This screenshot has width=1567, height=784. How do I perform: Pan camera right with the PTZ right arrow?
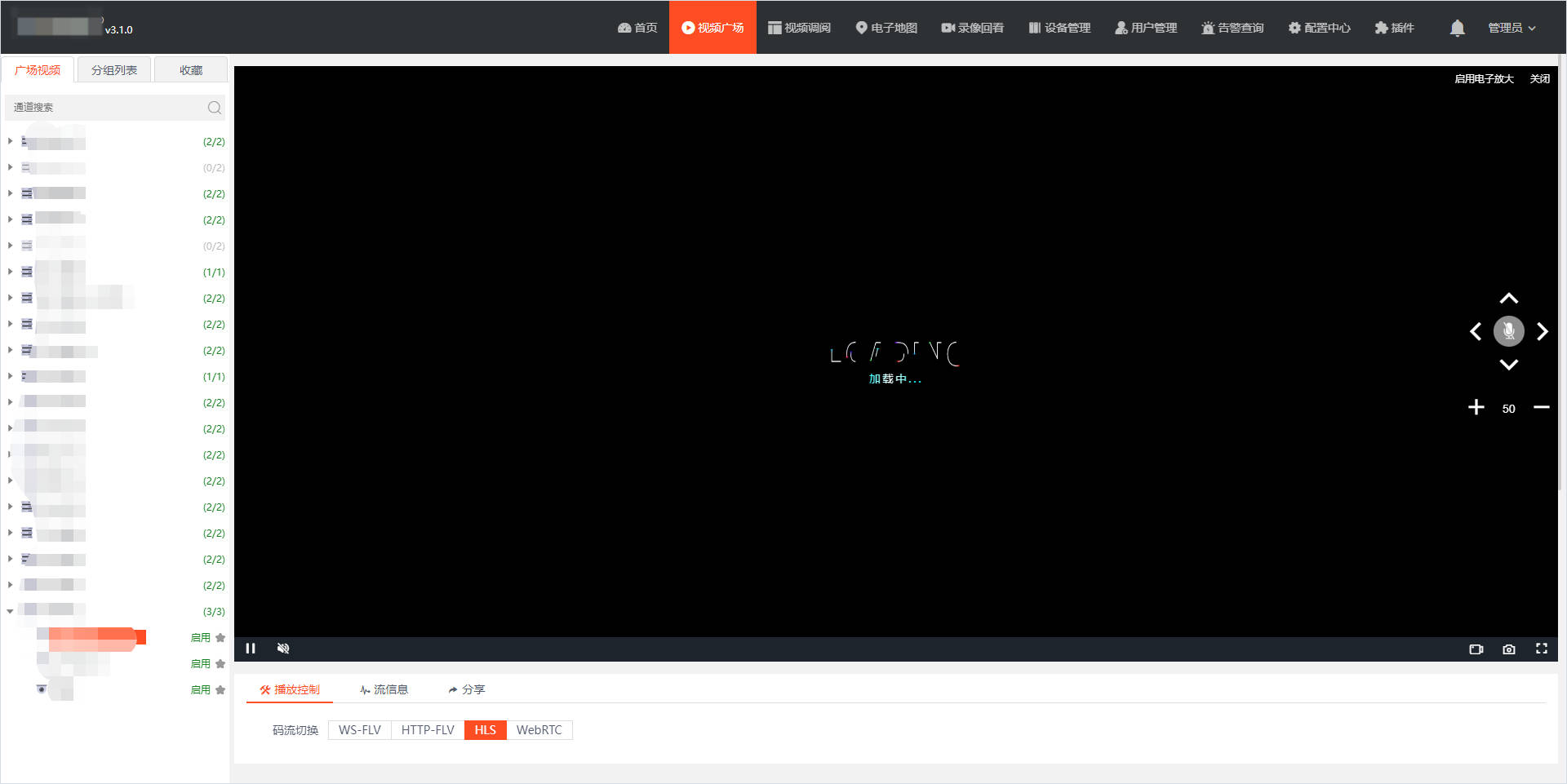point(1543,331)
